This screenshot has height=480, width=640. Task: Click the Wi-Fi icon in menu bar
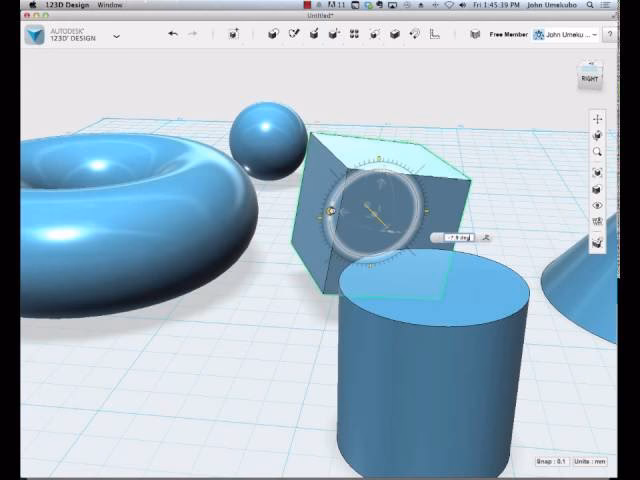tap(449, 5)
